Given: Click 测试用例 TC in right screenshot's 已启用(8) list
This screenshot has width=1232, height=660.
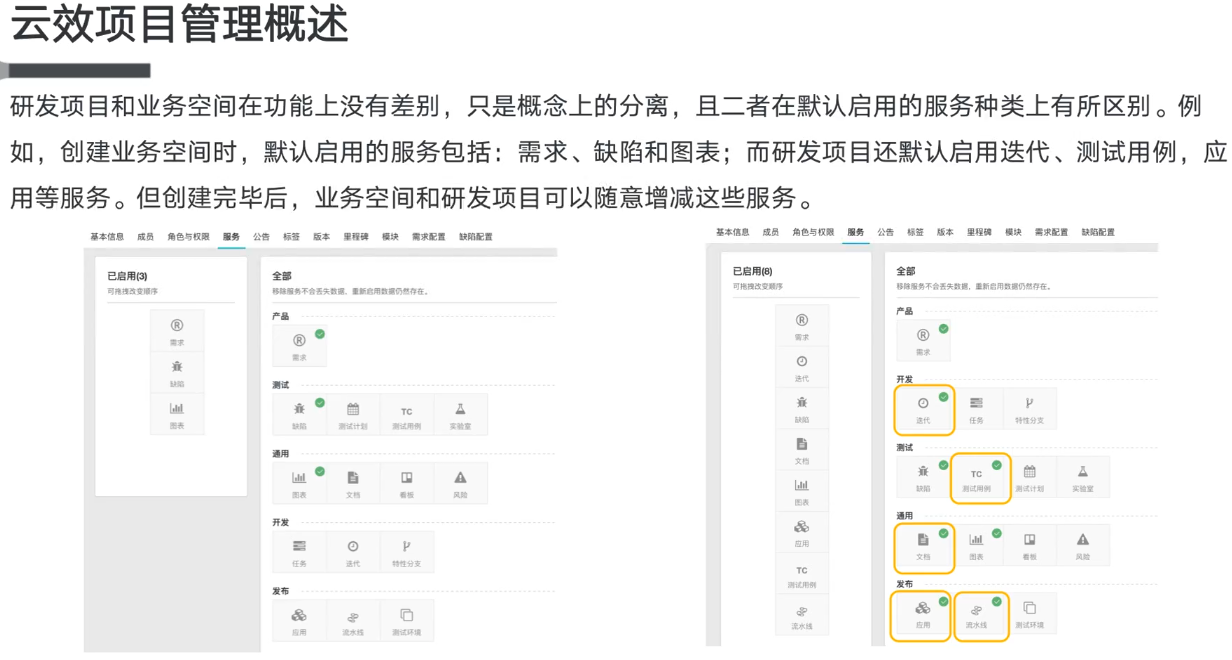Looking at the screenshot, I should click(802, 574).
